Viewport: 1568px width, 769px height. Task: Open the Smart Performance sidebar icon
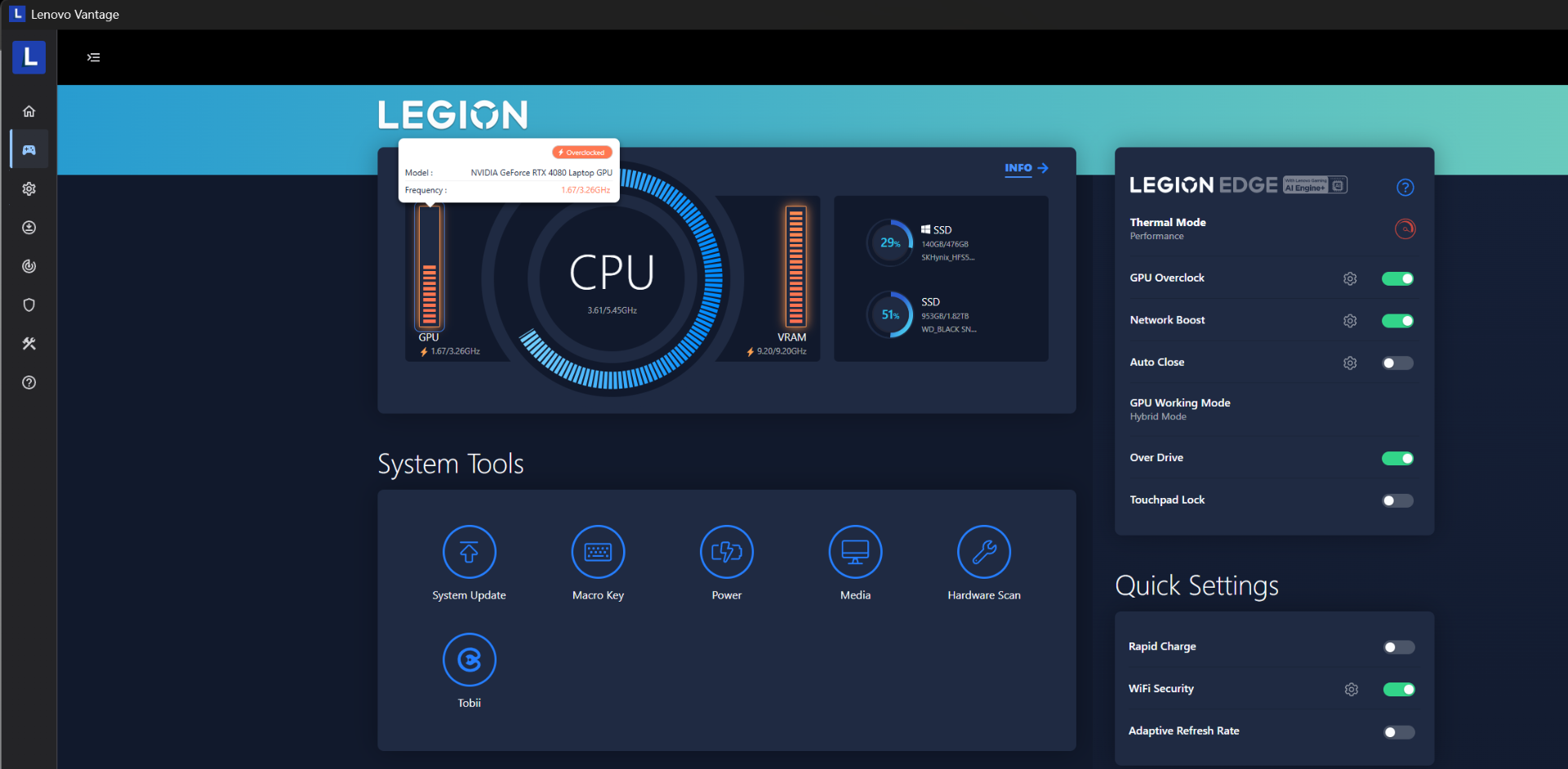pos(29,266)
